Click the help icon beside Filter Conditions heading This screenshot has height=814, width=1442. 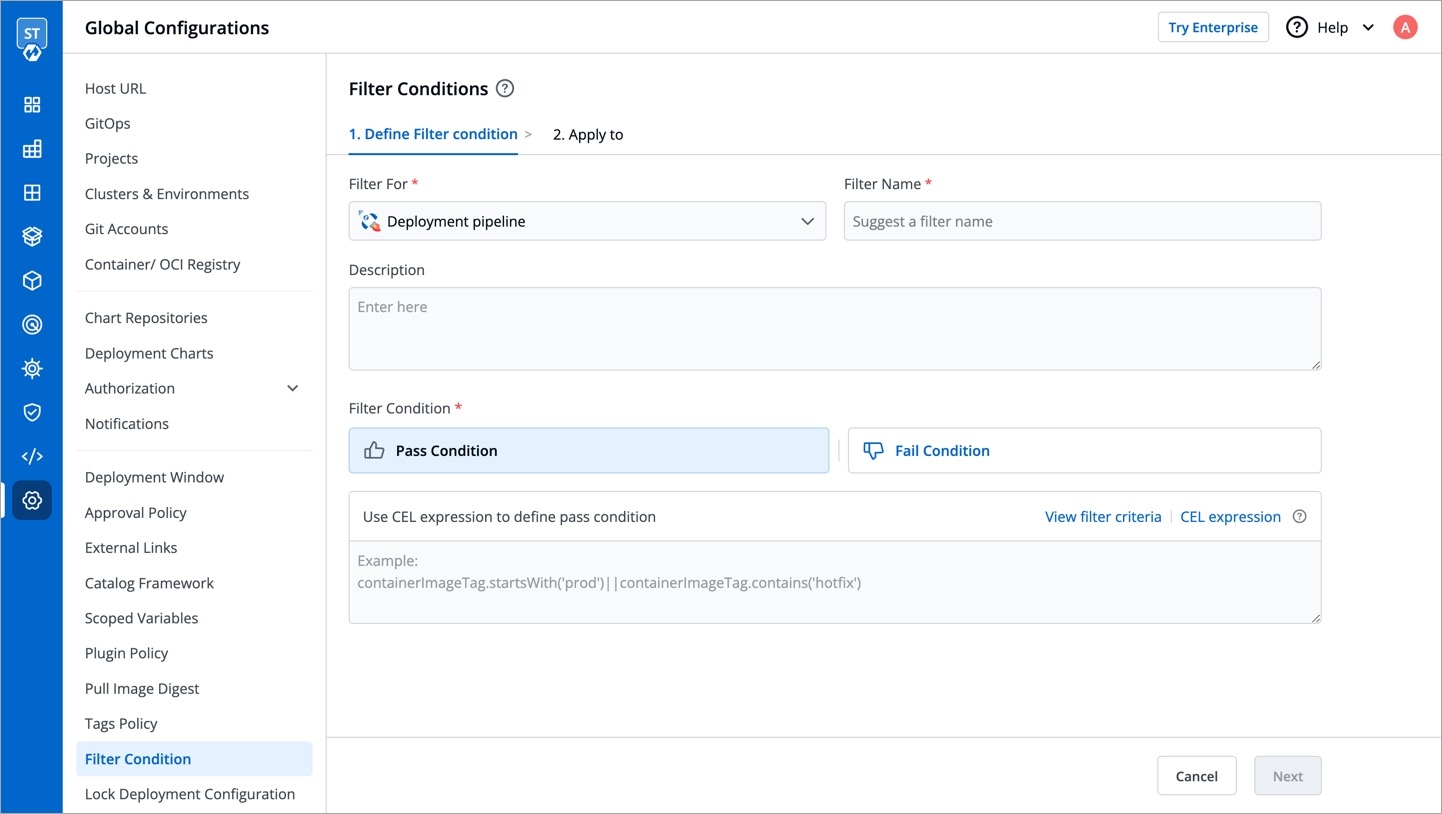(x=505, y=88)
